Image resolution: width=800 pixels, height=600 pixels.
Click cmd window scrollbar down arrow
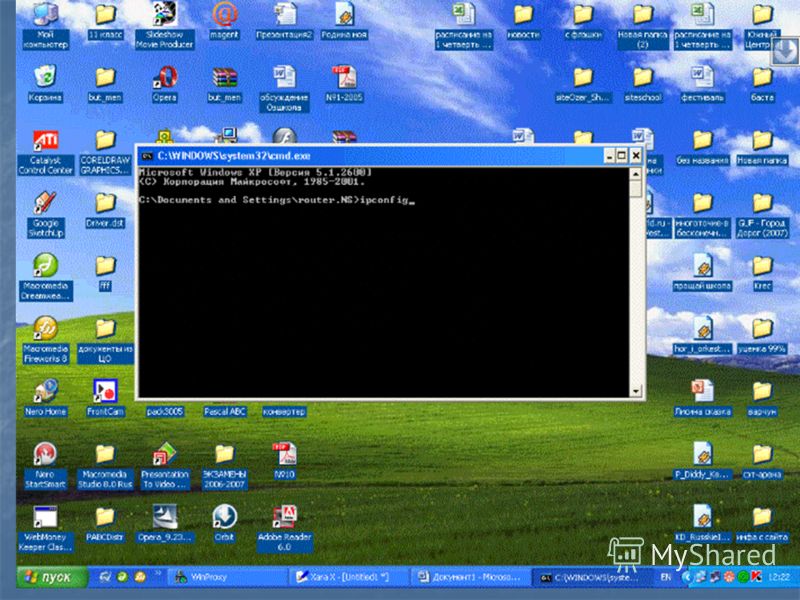[x=636, y=391]
